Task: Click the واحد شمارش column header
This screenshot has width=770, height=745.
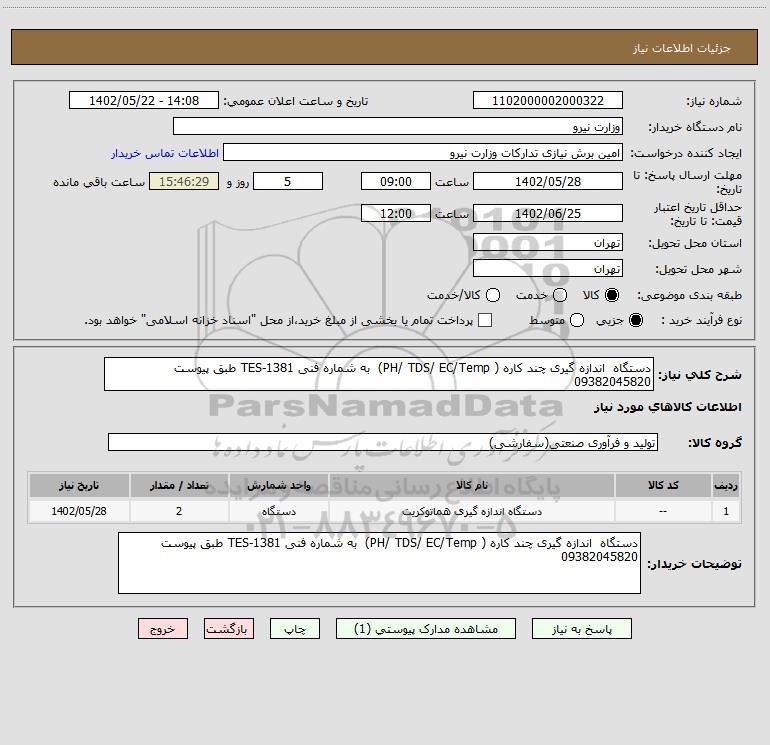Action: [x=278, y=485]
